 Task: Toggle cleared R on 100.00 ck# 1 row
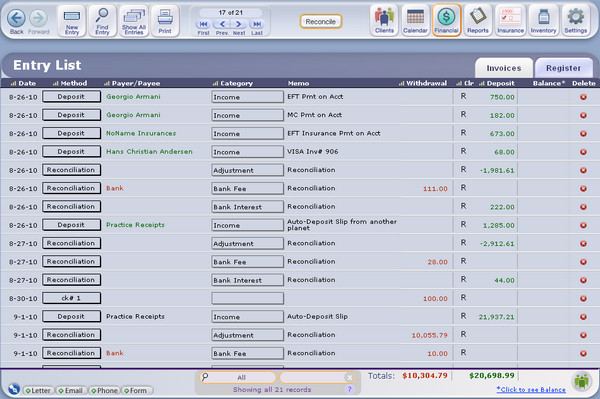coord(463,298)
